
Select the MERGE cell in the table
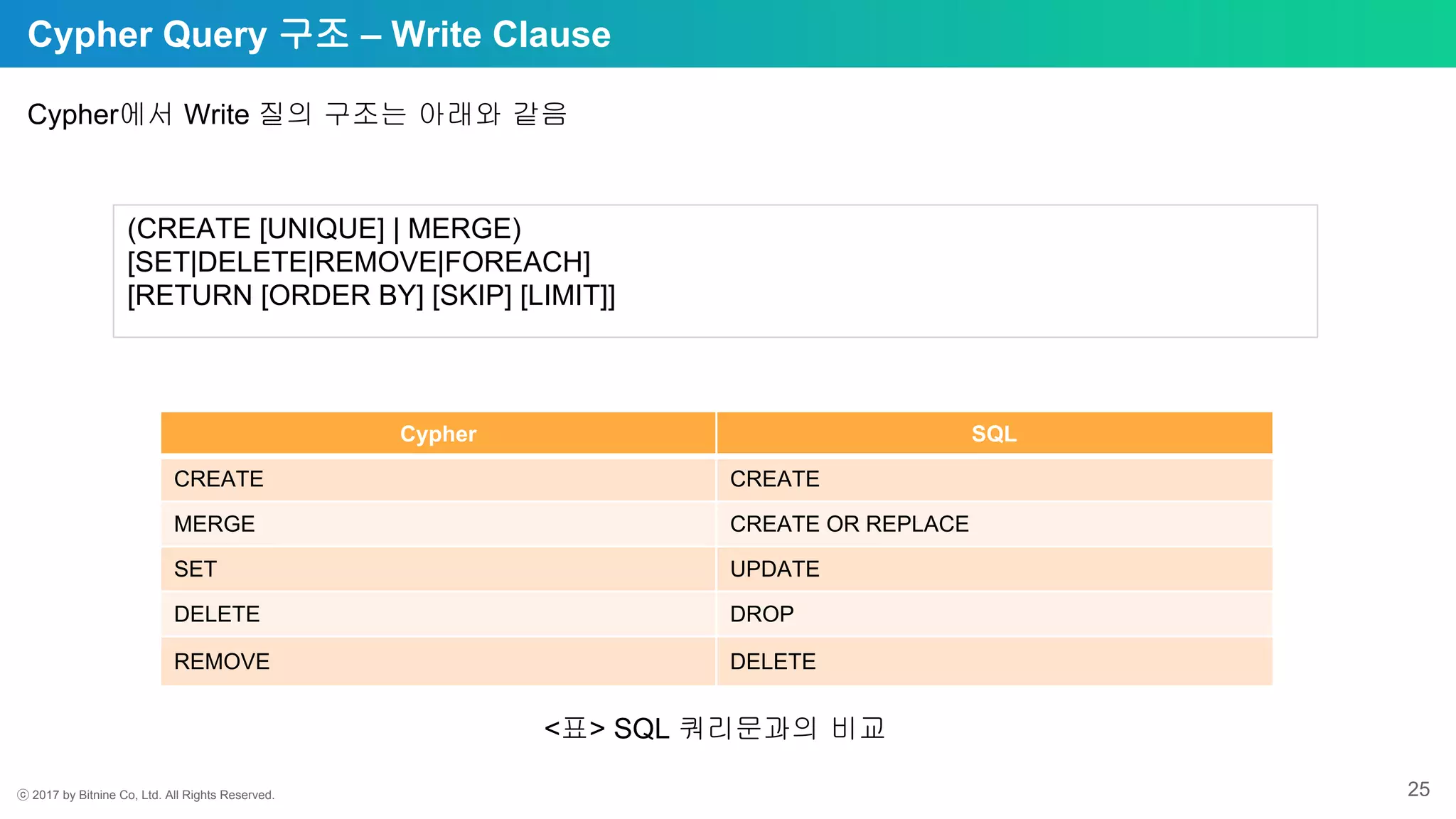click(438, 524)
